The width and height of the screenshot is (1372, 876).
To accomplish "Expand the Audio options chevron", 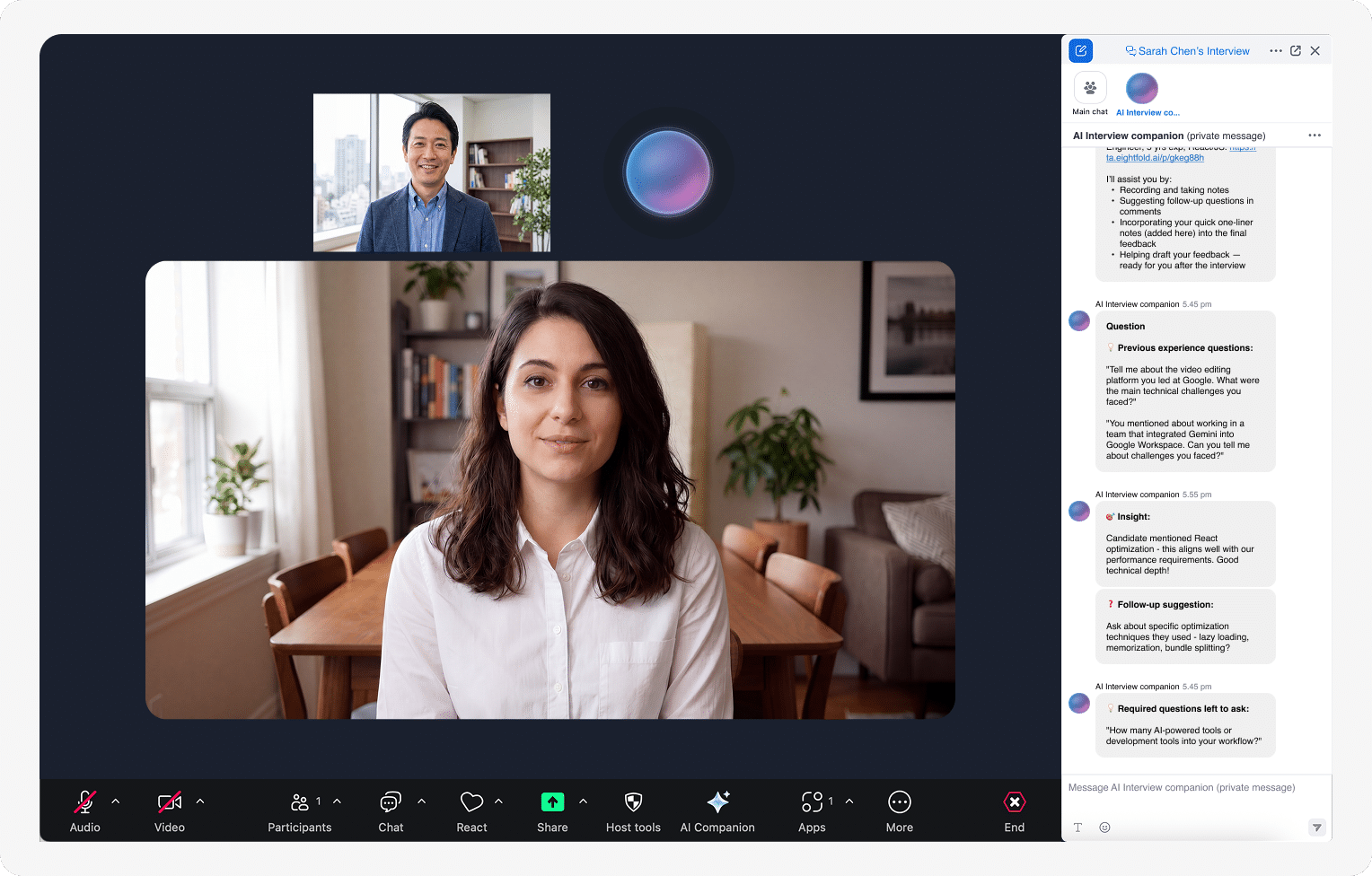I will click(x=114, y=801).
